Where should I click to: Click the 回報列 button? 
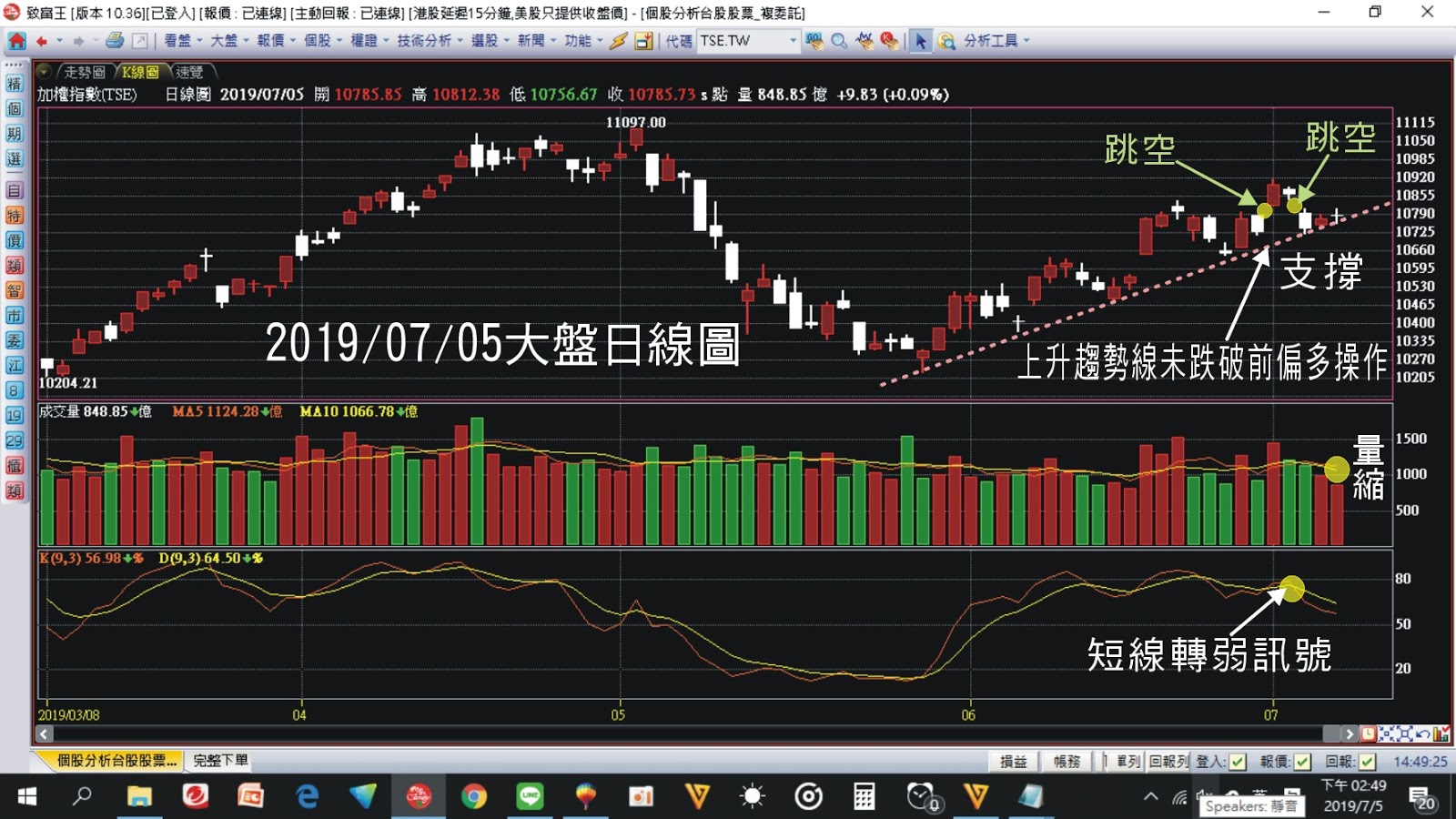pyautogui.click(x=1169, y=762)
